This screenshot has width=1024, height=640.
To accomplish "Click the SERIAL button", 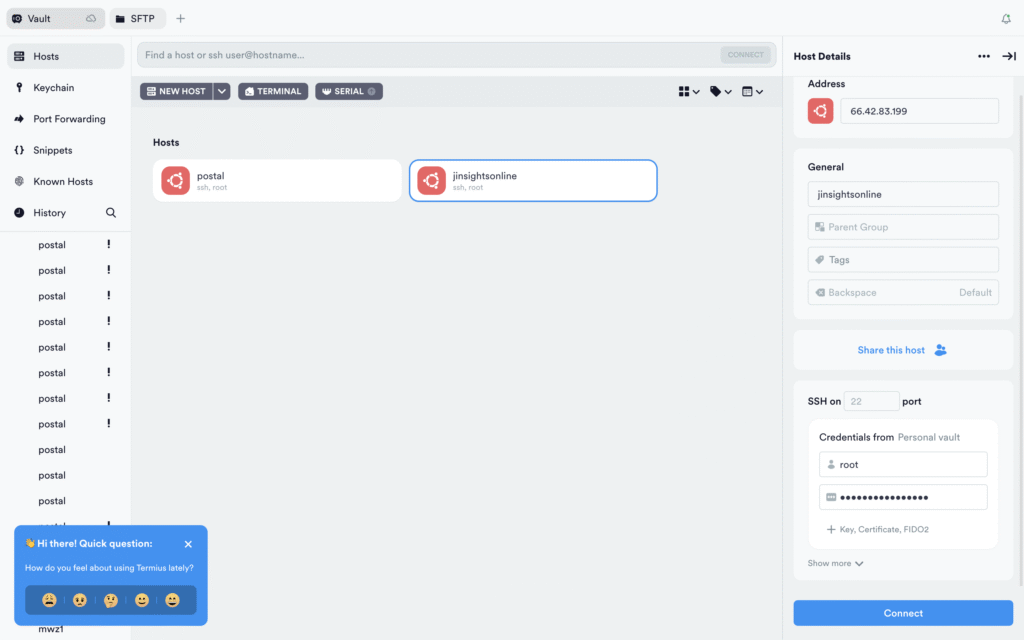I will click(349, 91).
